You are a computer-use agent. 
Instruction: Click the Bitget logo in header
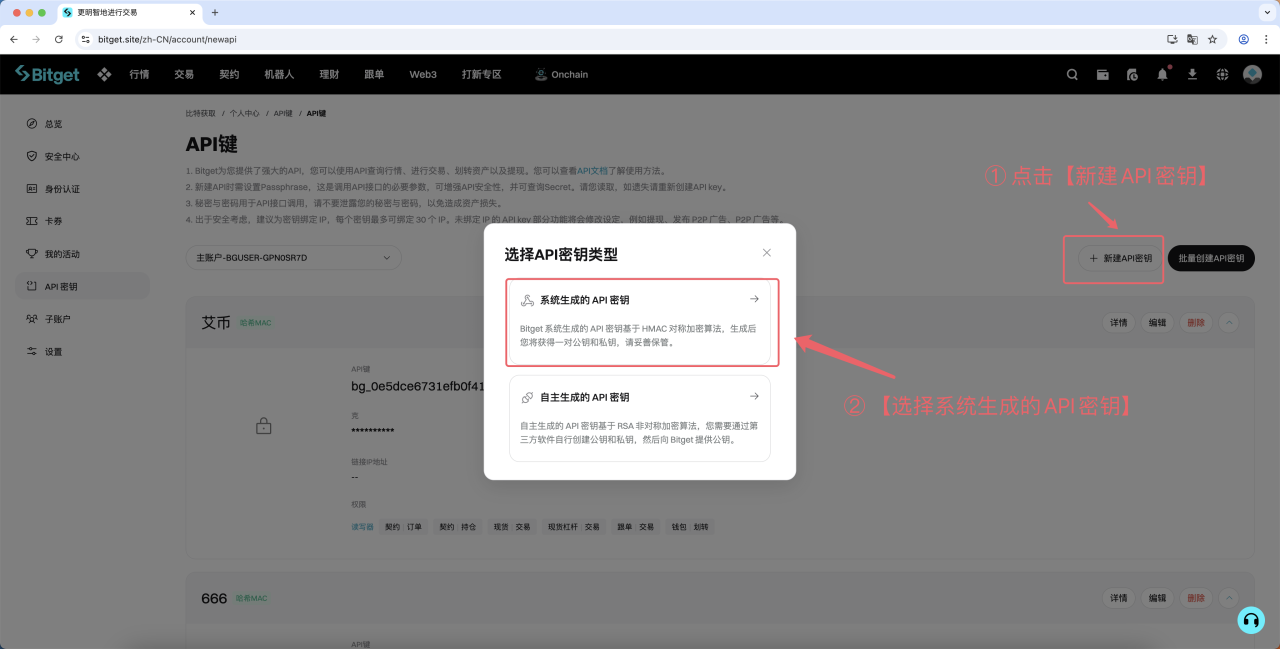pos(46,74)
